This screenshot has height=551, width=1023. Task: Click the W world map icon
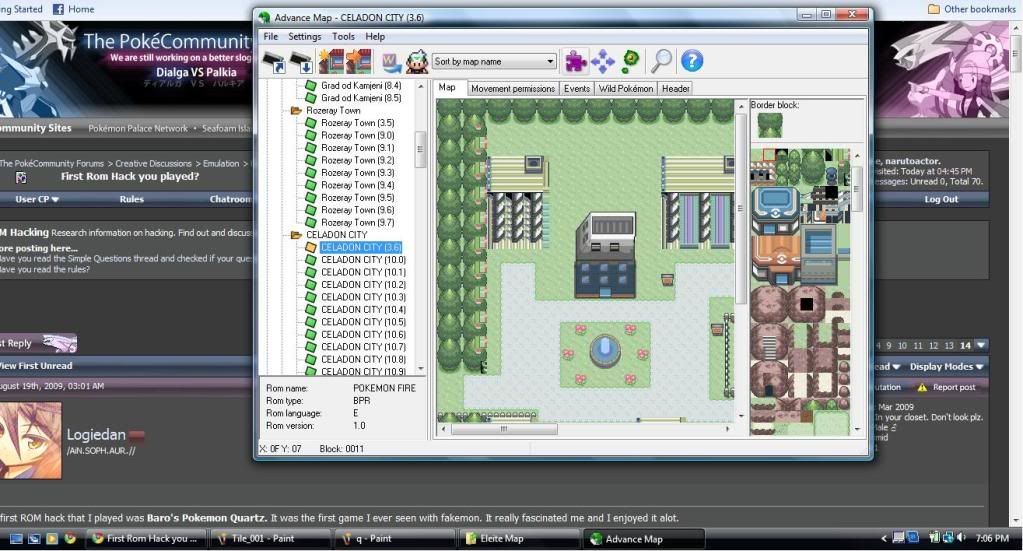(390, 62)
